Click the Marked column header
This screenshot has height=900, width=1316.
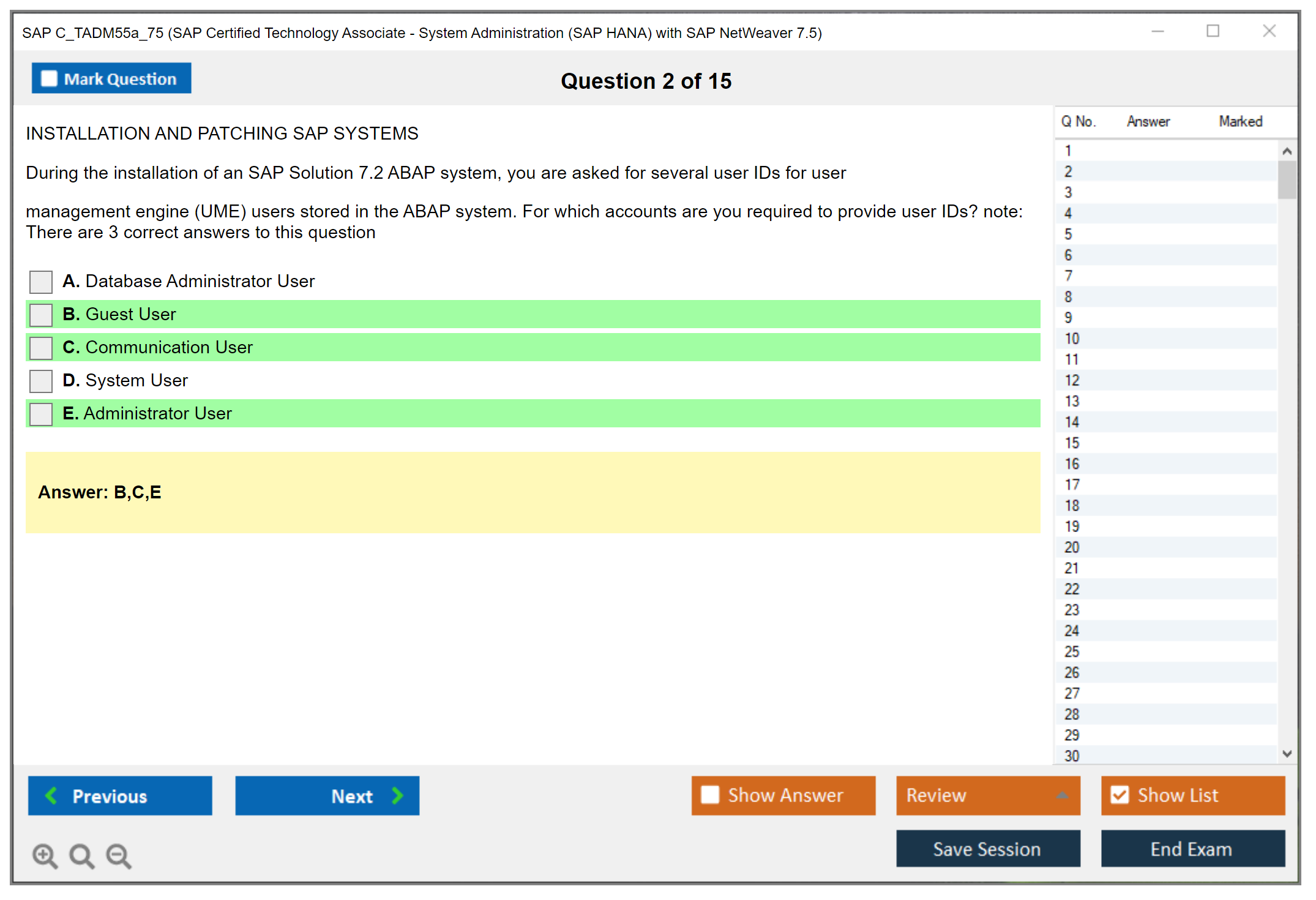click(x=1240, y=121)
